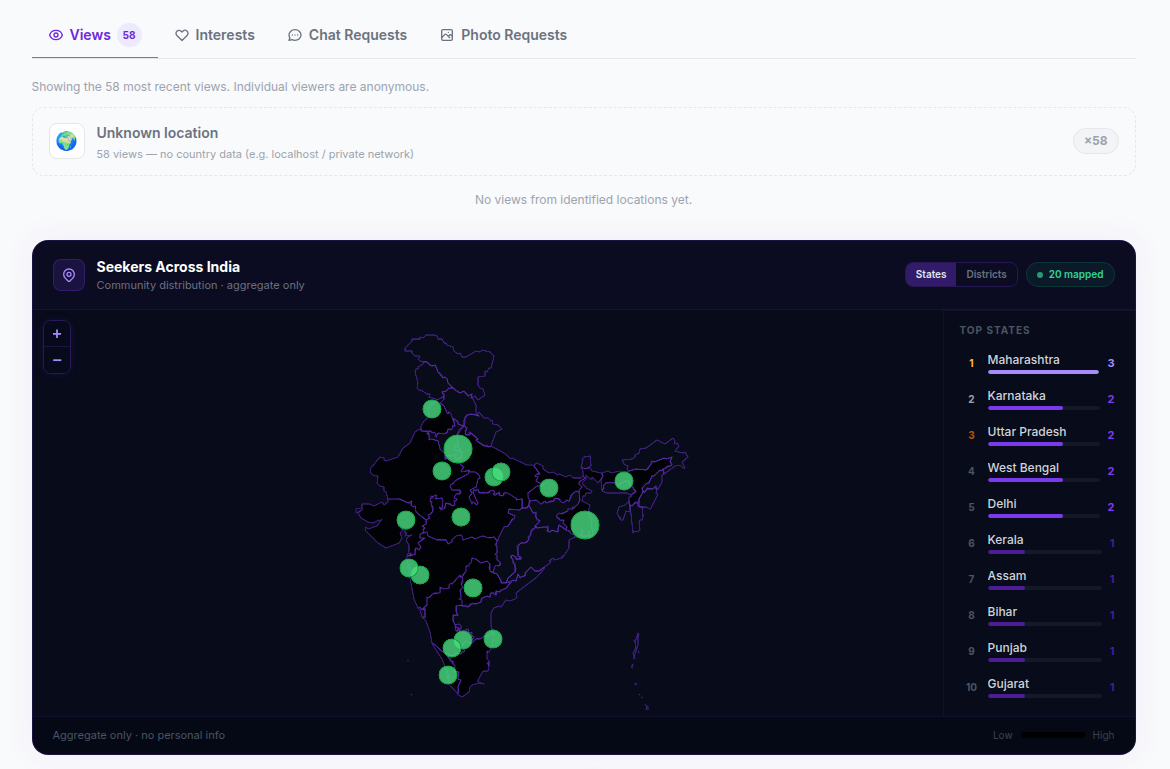This screenshot has height=769, width=1170.
Task: Click the 58 views count badge
Action: coord(129,35)
